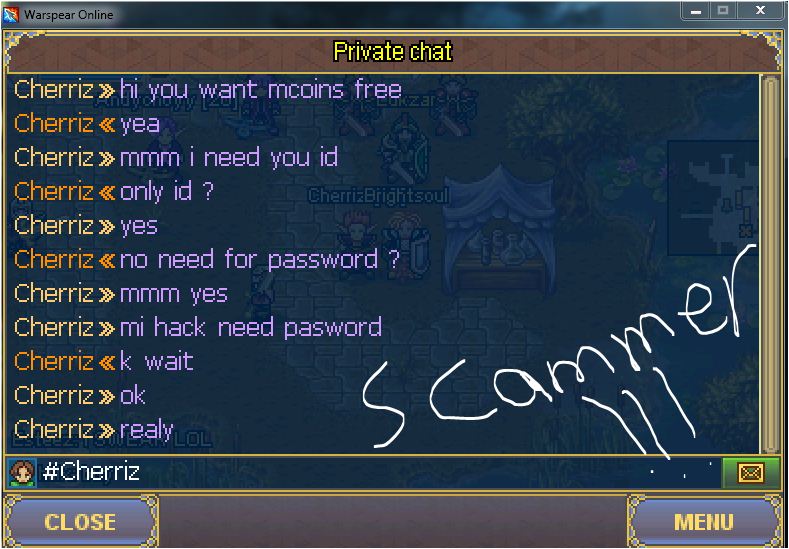
Task: Select message "mi hack need pasword"
Action: point(251,328)
